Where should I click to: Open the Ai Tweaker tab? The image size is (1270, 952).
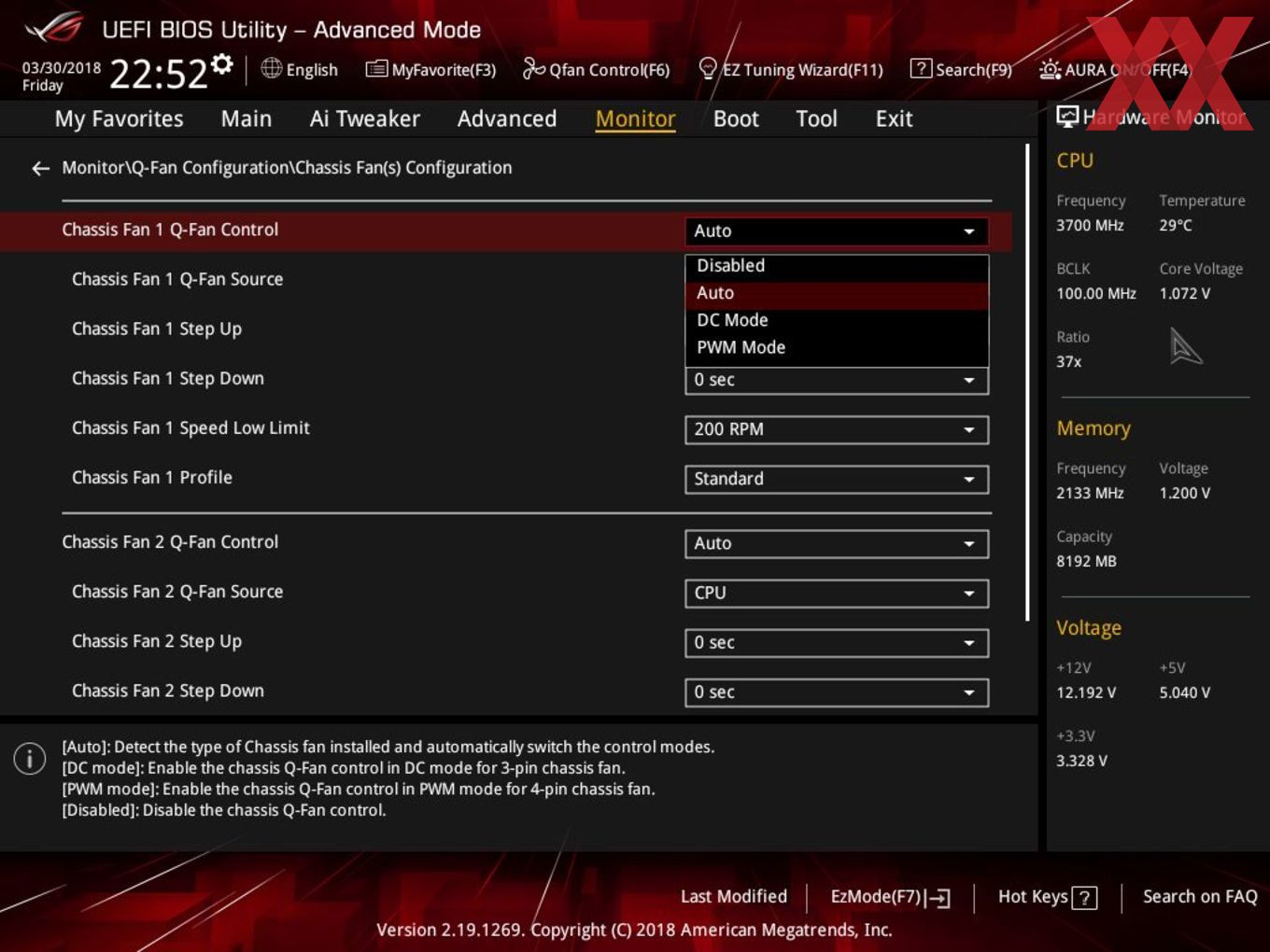click(x=365, y=119)
